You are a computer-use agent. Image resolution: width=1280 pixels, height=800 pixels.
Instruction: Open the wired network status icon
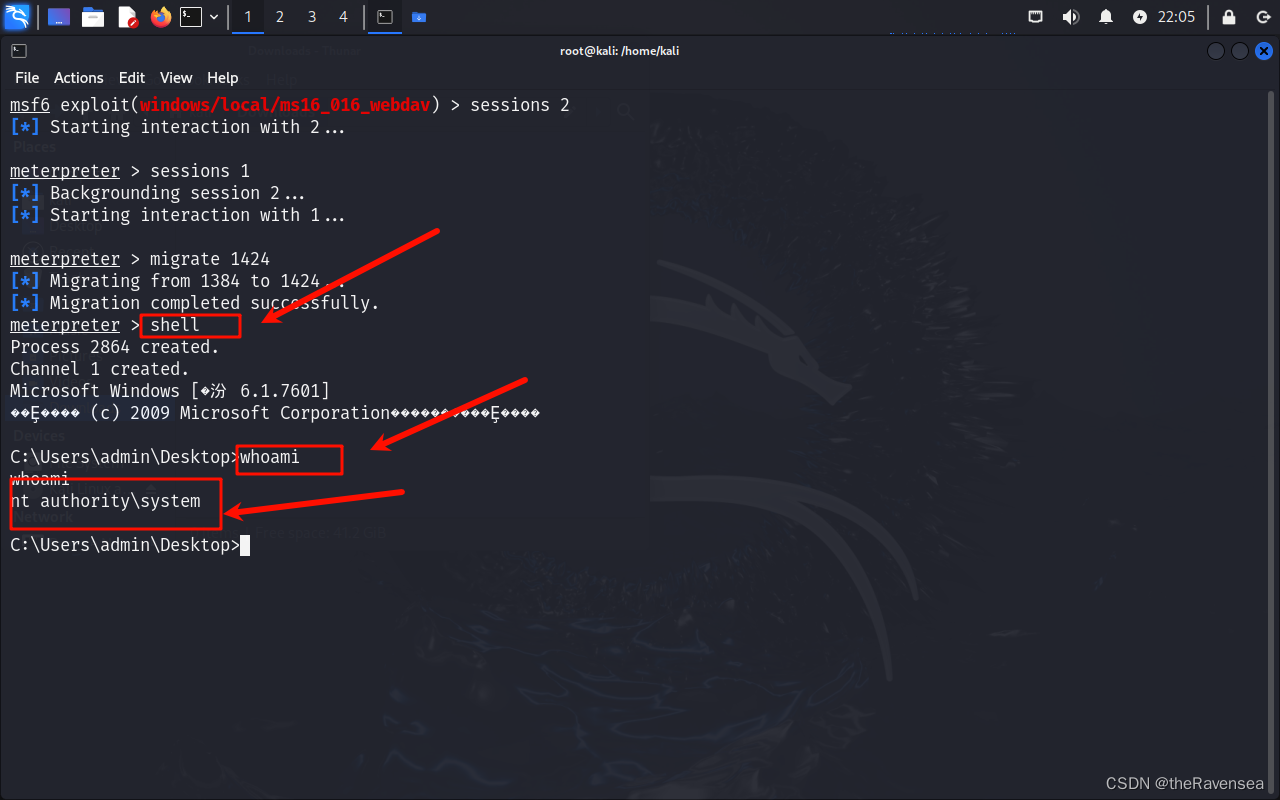coord(1037,17)
